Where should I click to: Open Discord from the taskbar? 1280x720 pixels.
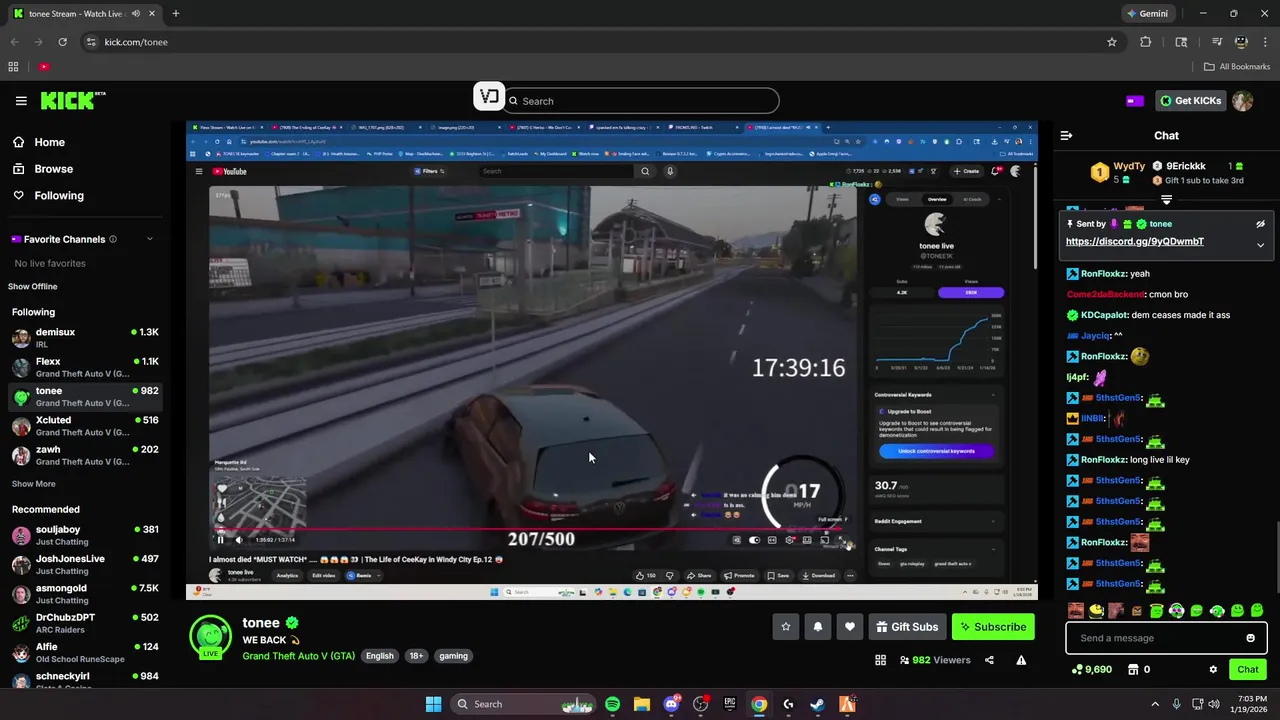tap(671, 704)
